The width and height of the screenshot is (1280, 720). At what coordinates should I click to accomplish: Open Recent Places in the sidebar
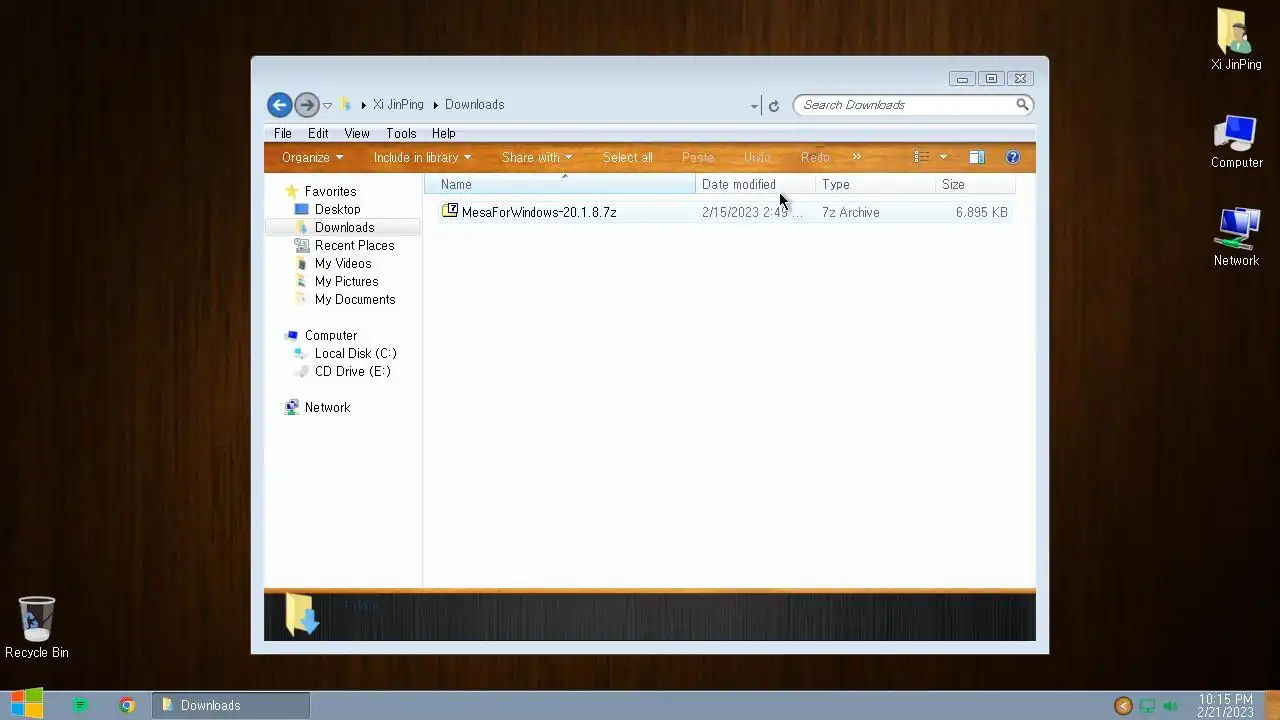[354, 245]
